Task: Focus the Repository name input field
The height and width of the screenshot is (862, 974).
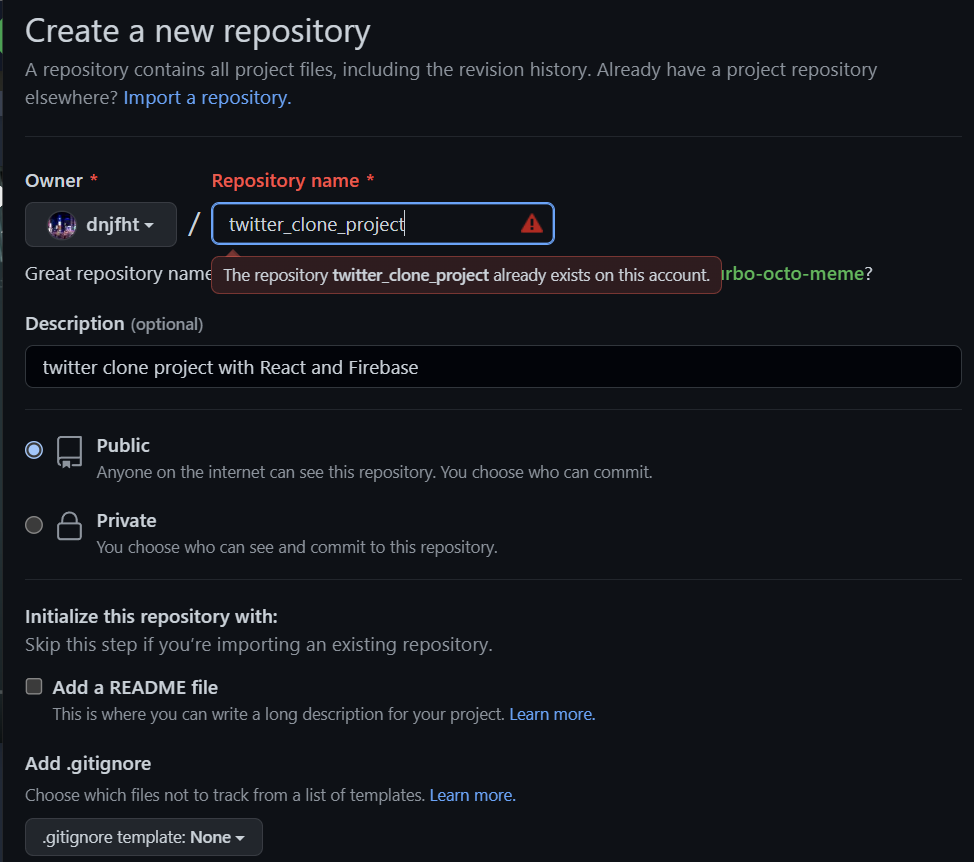Action: tap(383, 224)
